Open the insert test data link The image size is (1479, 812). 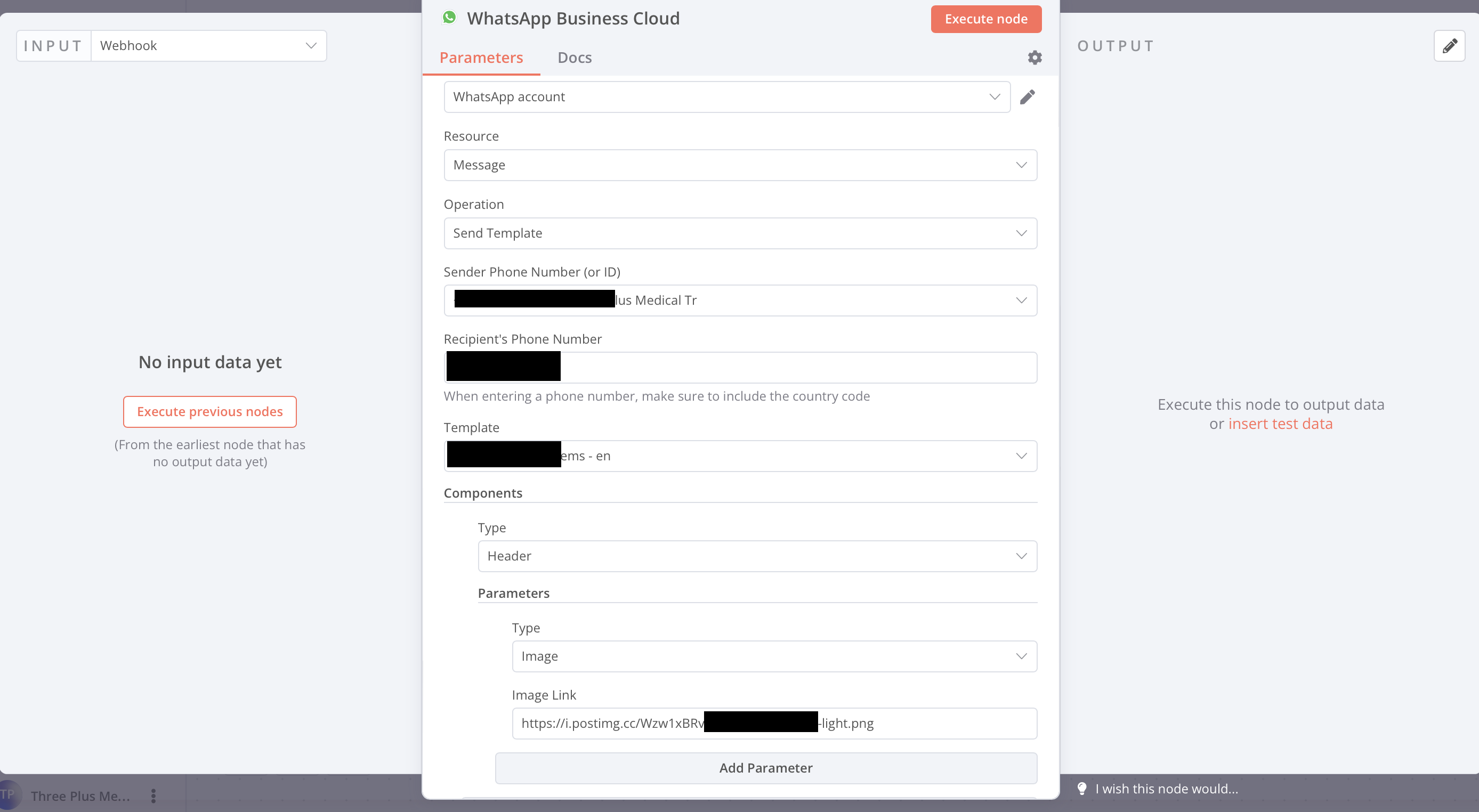click(1280, 424)
